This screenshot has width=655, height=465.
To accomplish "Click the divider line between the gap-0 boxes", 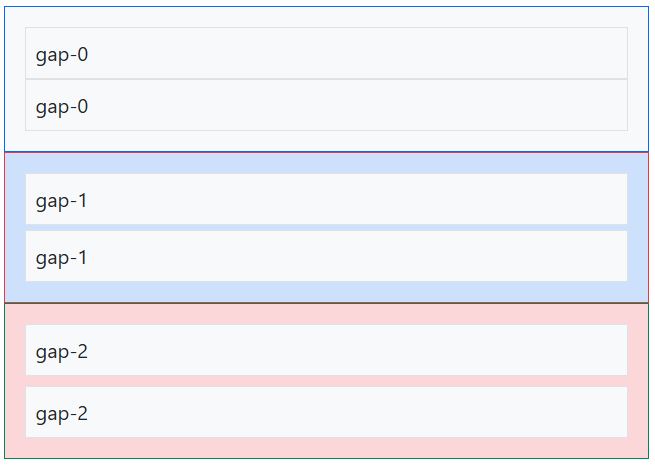I will point(326,79).
